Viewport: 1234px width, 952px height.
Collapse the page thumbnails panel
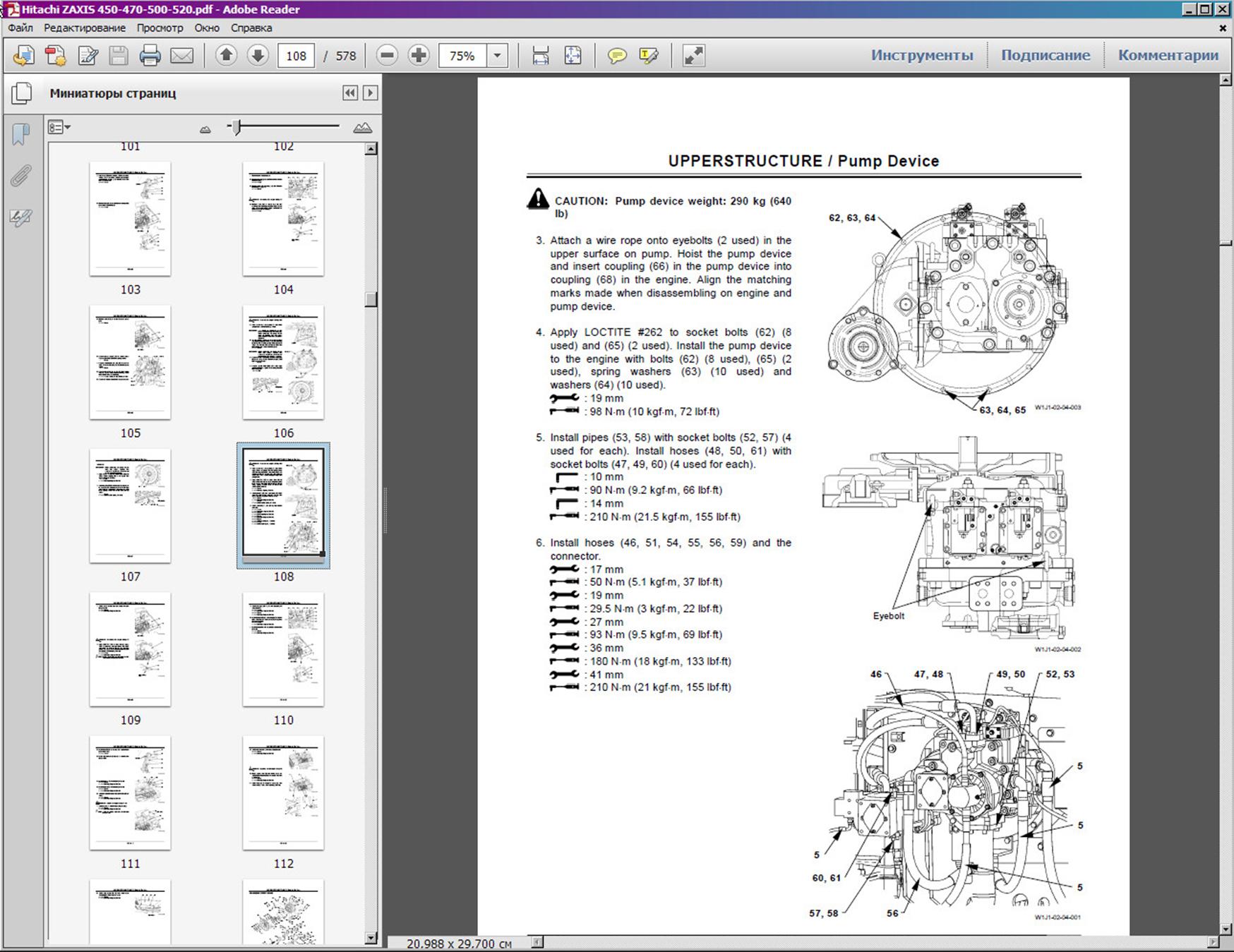(x=350, y=93)
